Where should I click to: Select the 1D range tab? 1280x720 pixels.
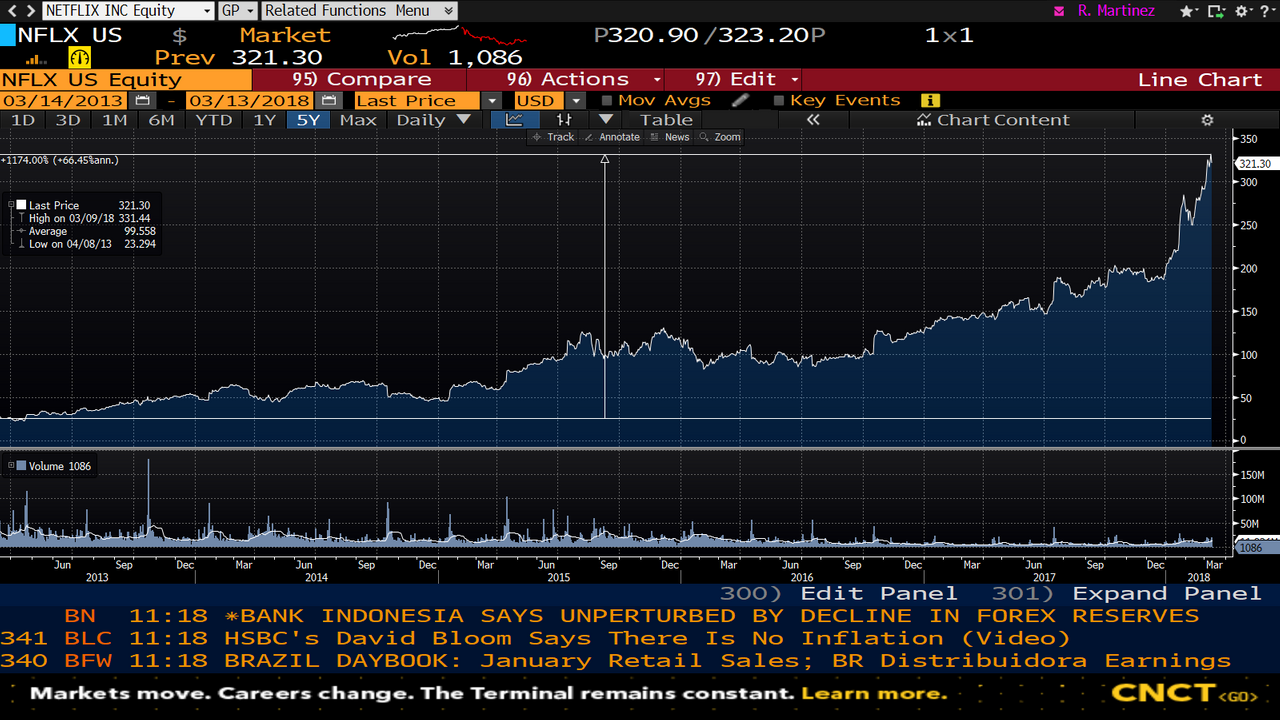click(22, 120)
